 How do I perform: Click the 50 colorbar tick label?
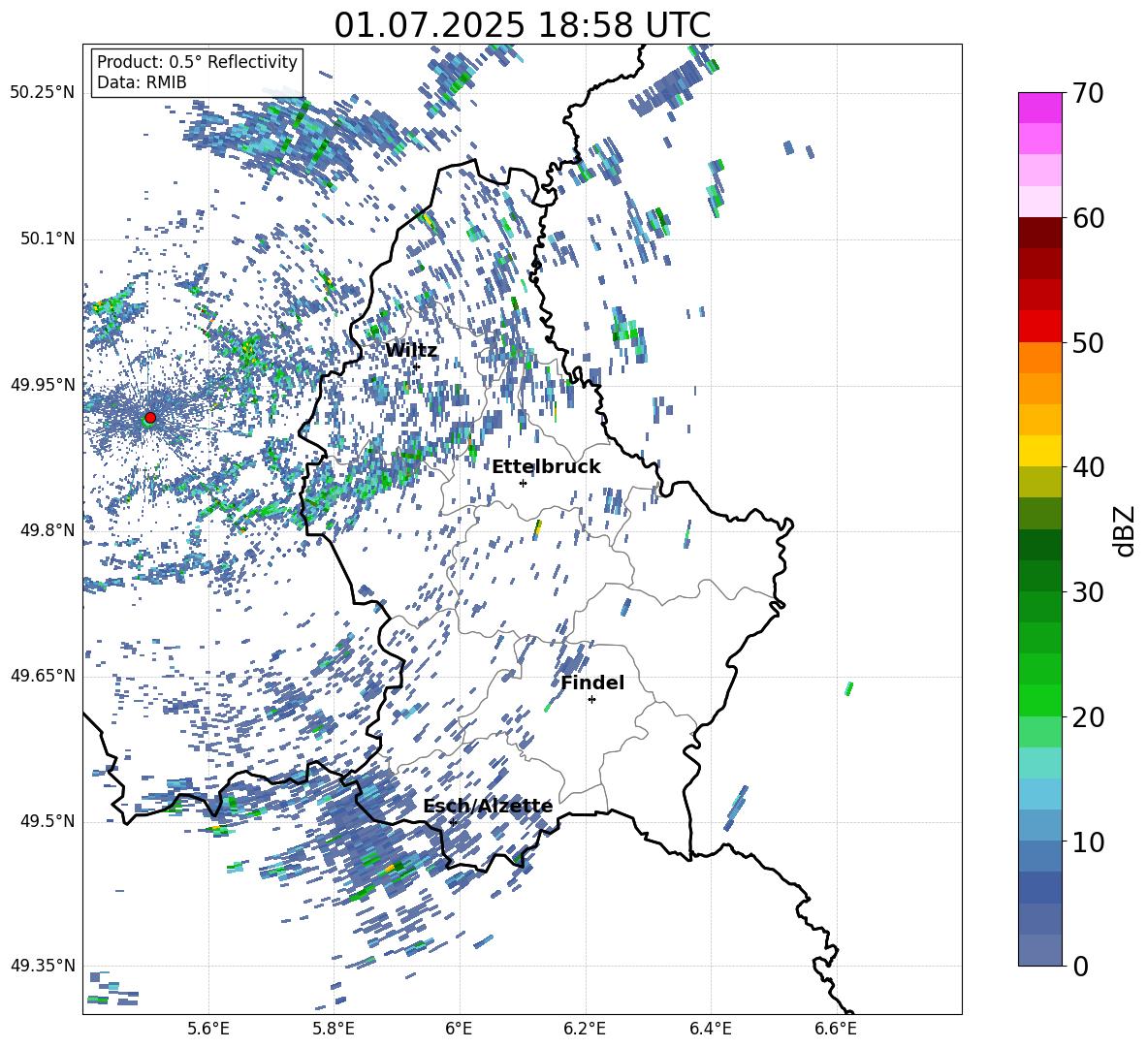[1088, 342]
